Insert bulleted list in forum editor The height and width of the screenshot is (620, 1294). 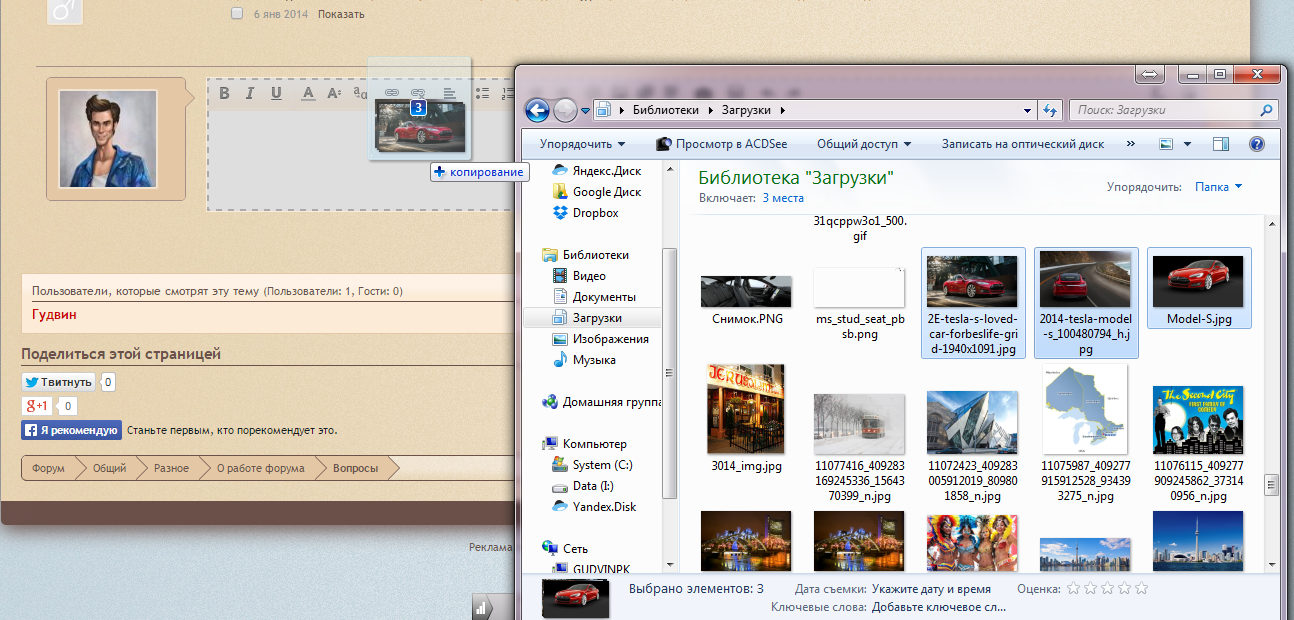[483, 93]
